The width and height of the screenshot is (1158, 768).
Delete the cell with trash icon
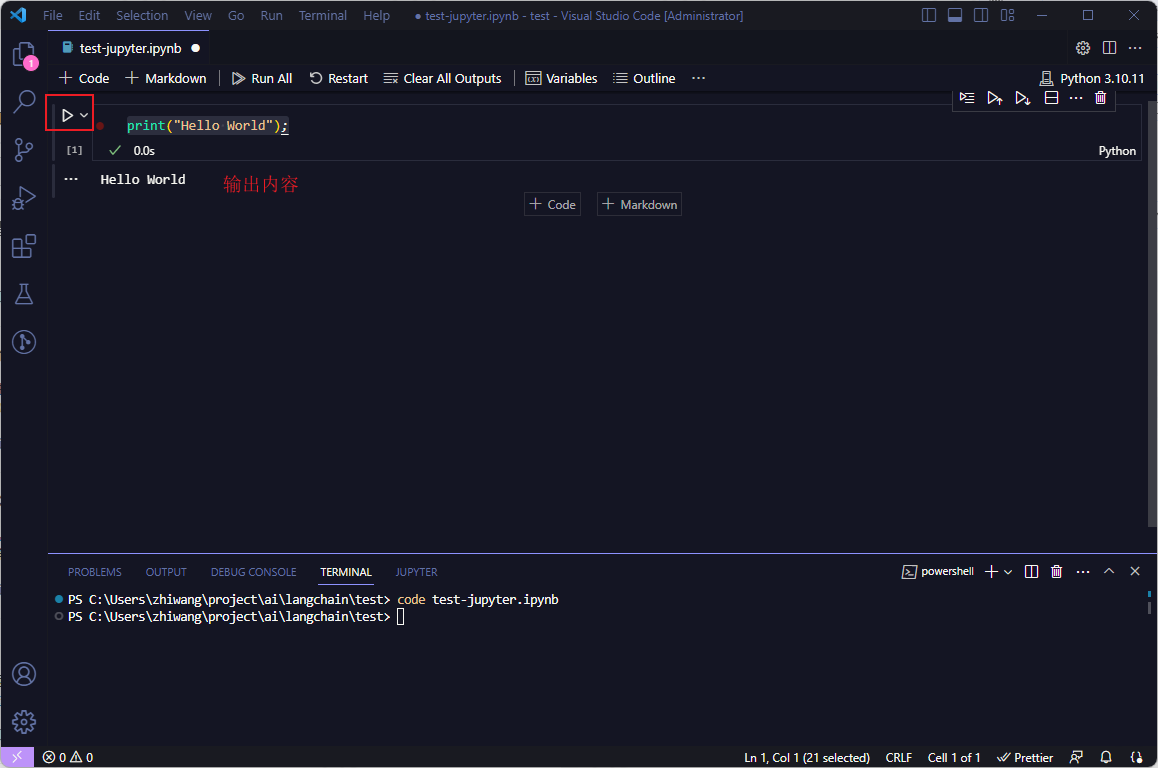[x=1100, y=97]
